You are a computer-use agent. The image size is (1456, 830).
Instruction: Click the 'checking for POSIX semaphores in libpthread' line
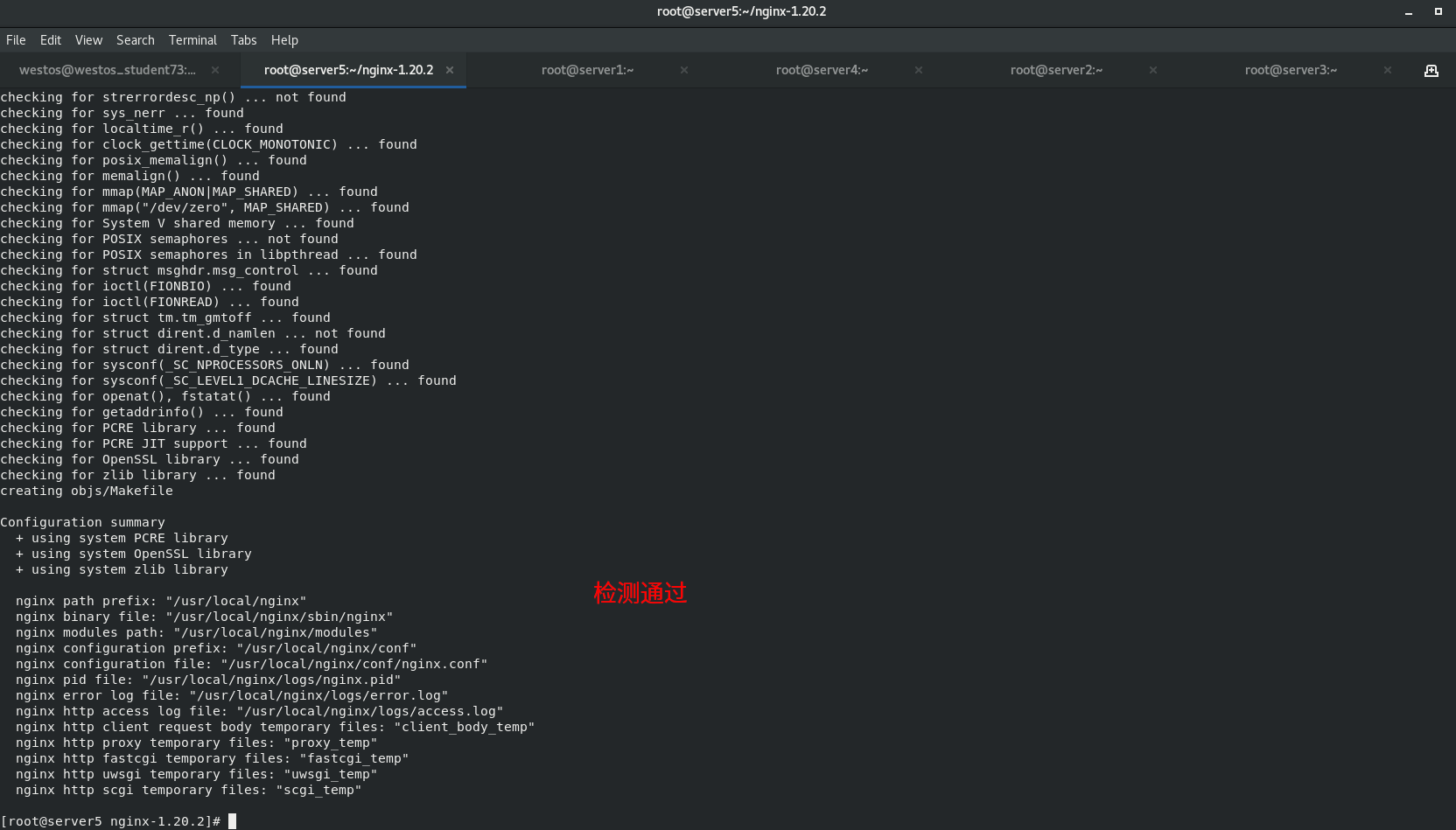click(208, 255)
